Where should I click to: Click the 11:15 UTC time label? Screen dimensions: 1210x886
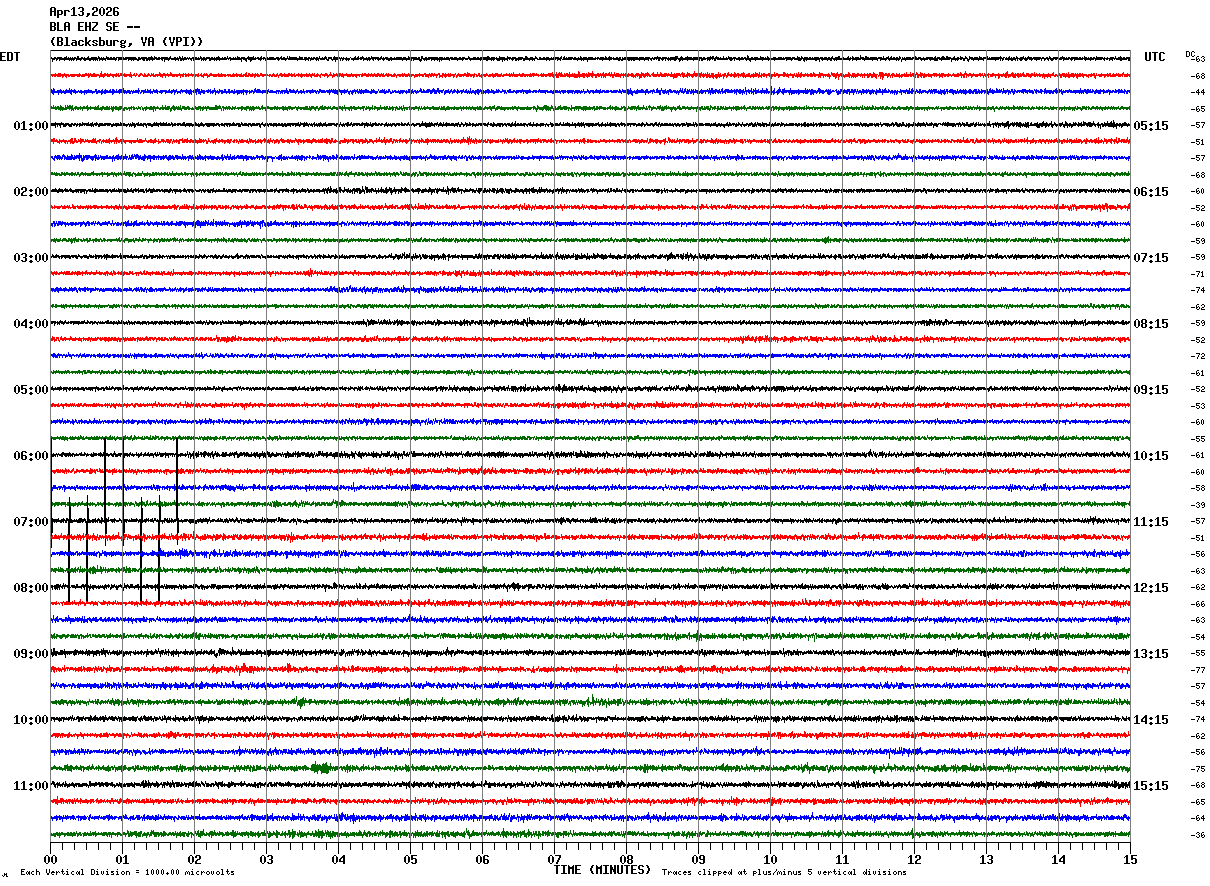tap(1151, 522)
